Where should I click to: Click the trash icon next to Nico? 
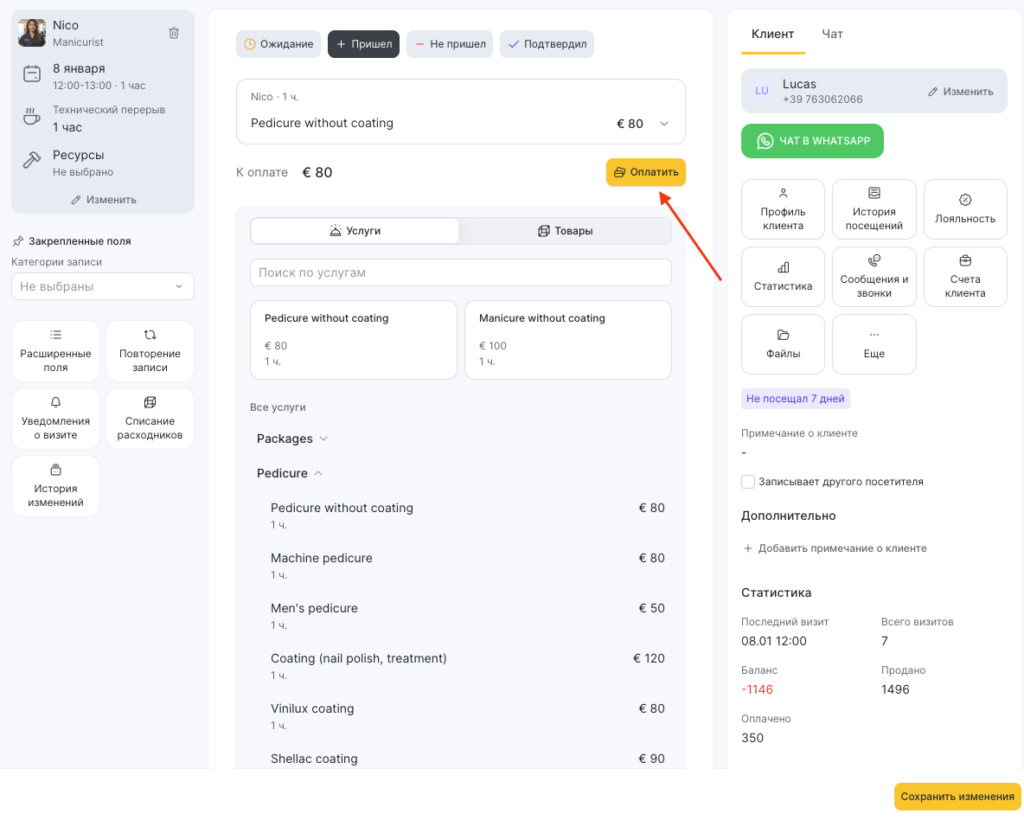click(x=174, y=33)
